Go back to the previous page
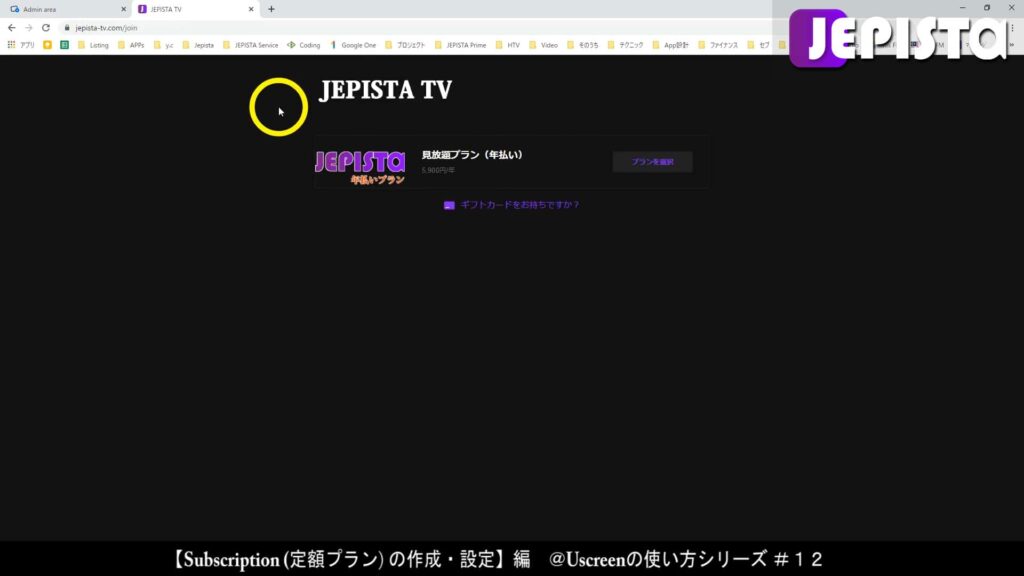This screenshot has width=1024, height=576. (11, 27)
